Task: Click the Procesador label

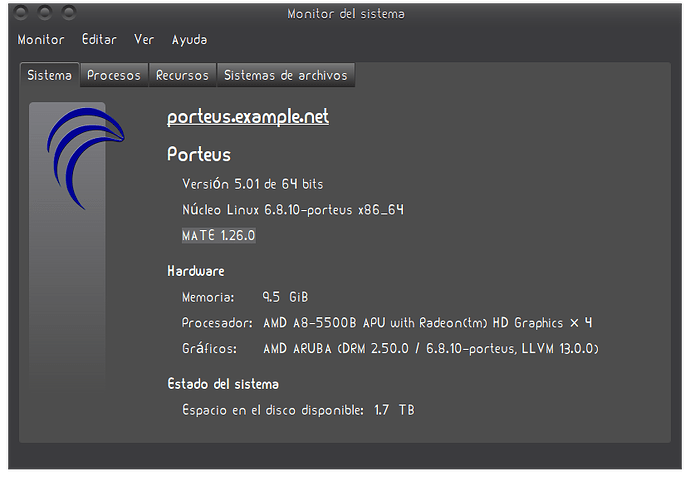Action: 217,323
